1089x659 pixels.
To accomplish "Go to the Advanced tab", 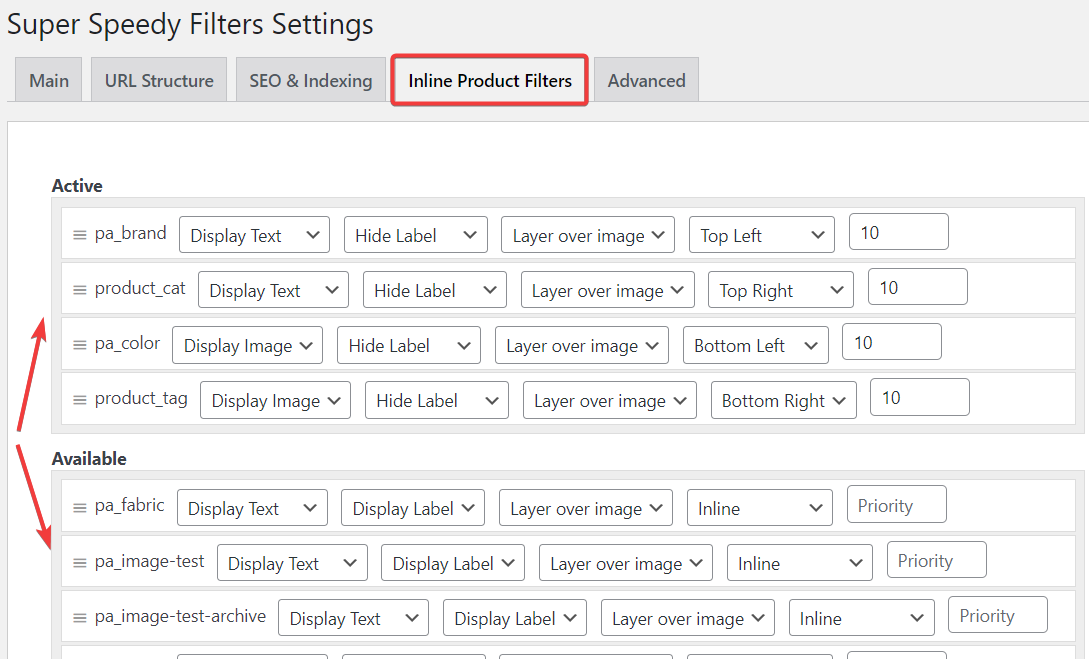I will tap(647, 80).
